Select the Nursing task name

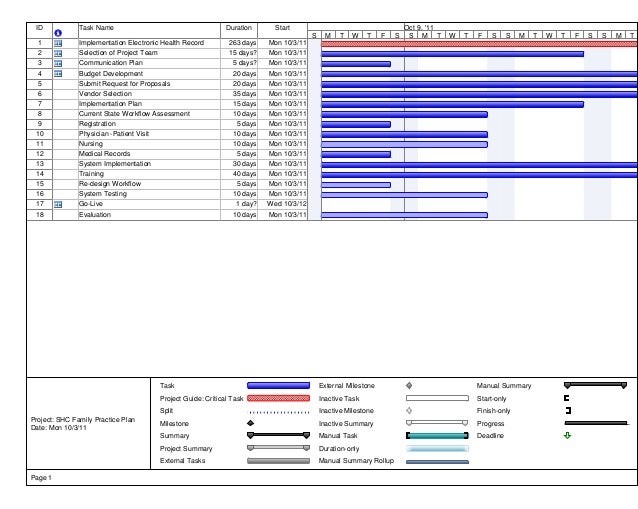[91, 144]
